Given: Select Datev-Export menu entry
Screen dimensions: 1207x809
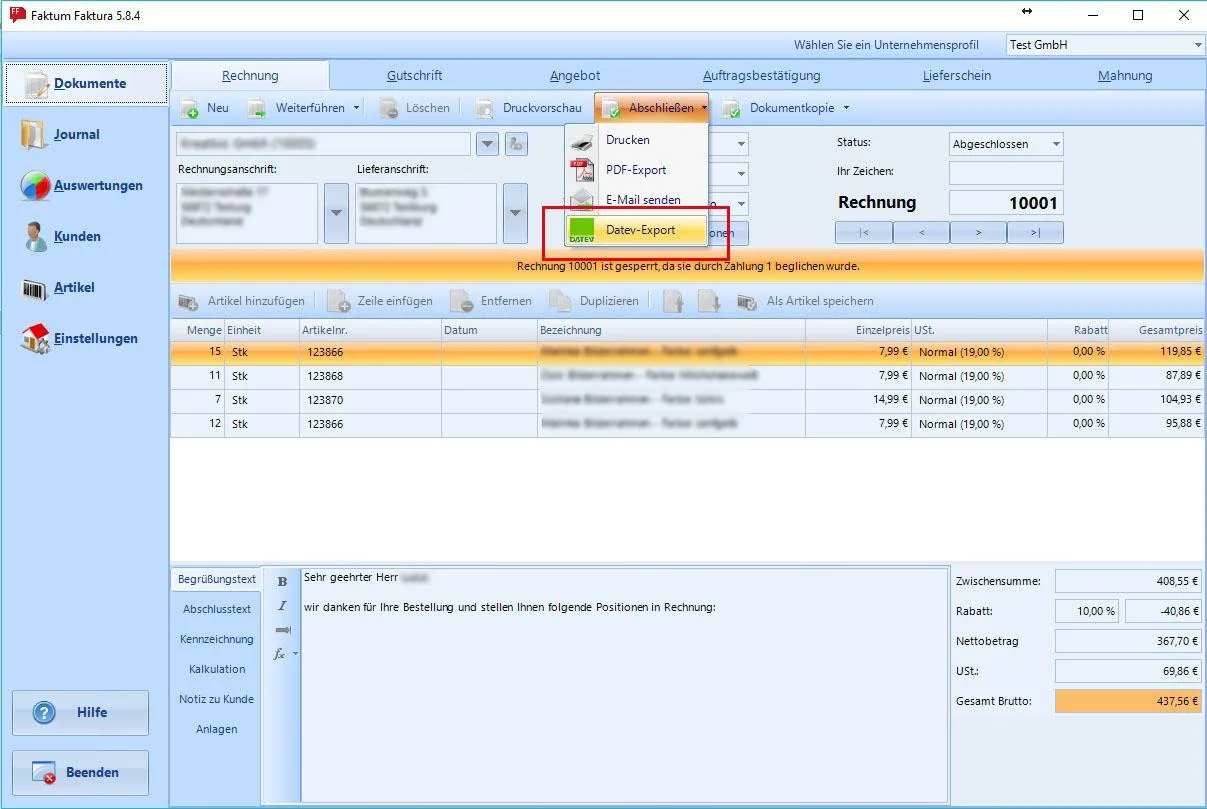Looking at the screenshot, I should click(x=637, y=230).
